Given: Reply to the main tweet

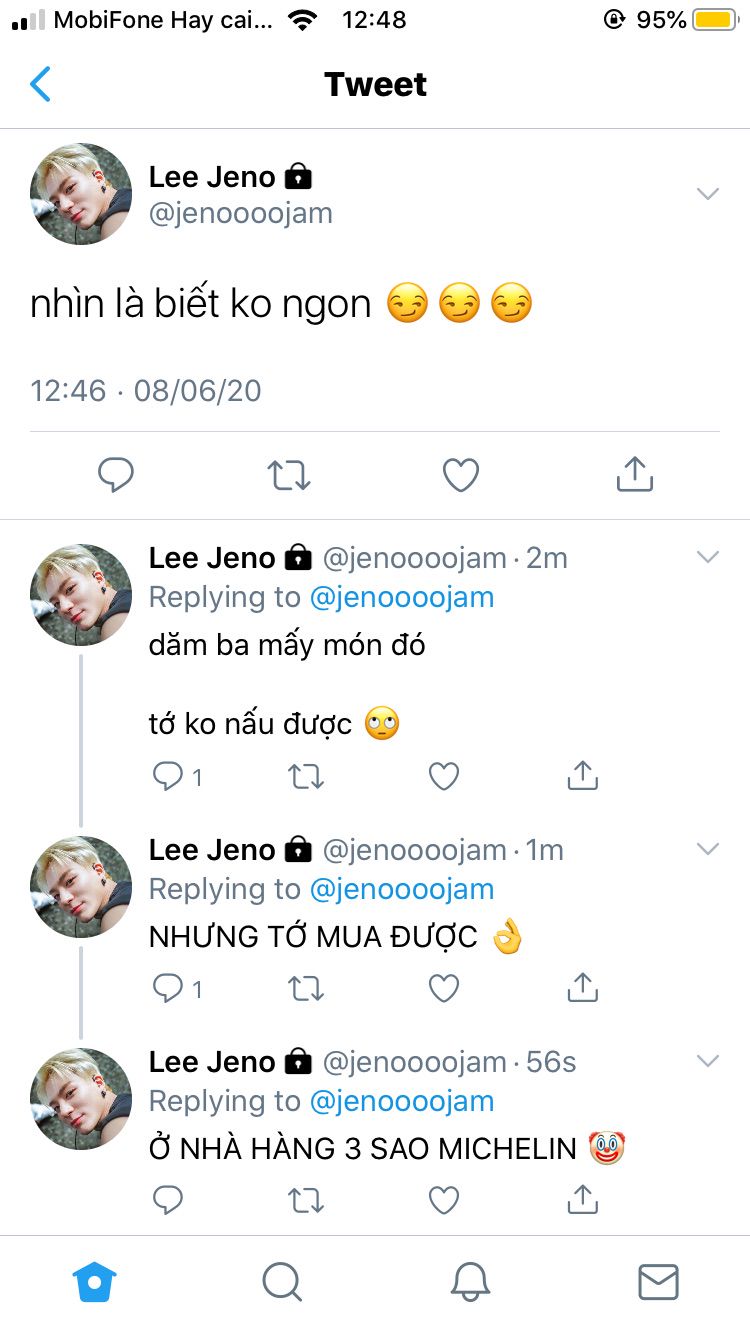Looking at the screenshot, I should tap(116, 475).
